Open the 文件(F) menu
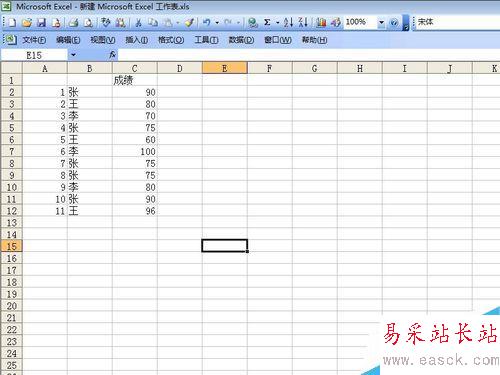 (x=34, y=40)
